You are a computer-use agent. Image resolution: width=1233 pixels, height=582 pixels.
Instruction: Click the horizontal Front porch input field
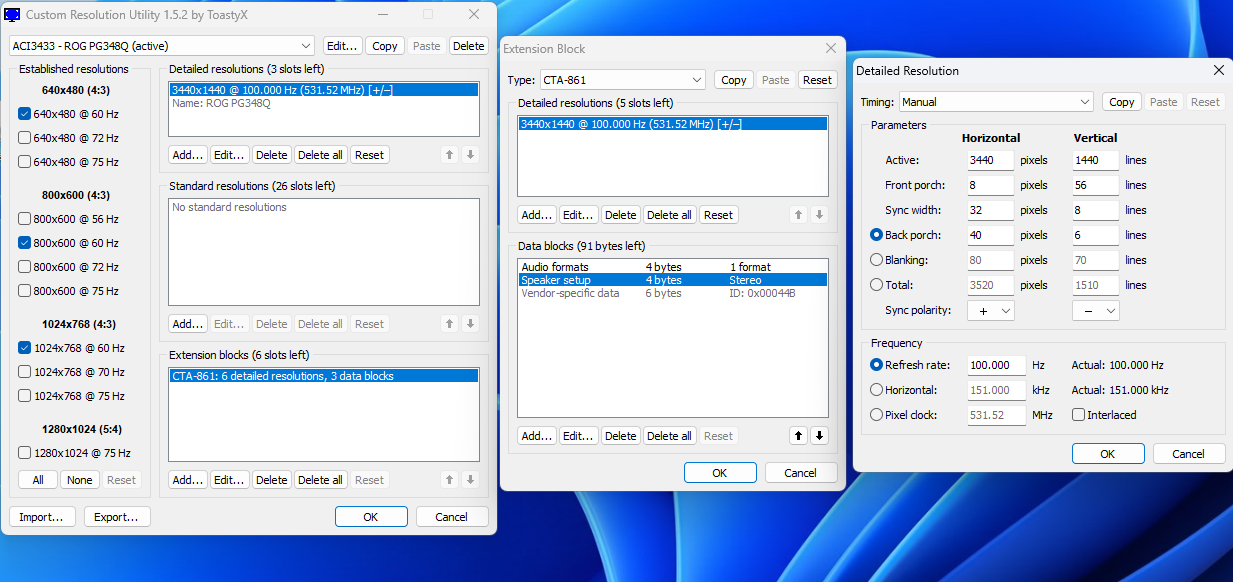(x=990, y=185)
